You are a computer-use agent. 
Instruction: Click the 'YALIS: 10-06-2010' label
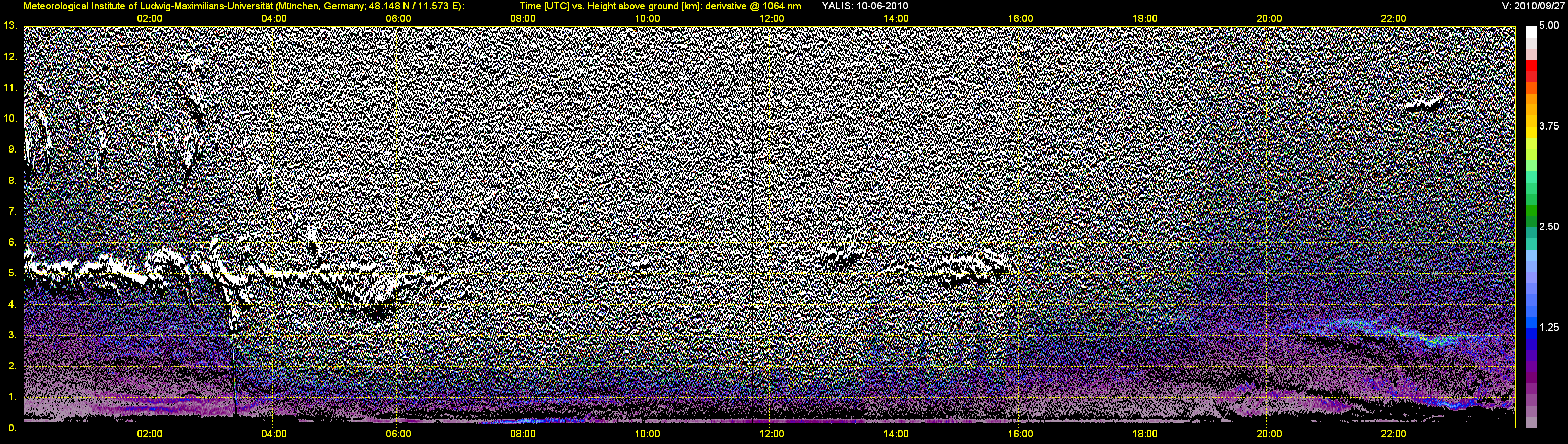point(865,6)
